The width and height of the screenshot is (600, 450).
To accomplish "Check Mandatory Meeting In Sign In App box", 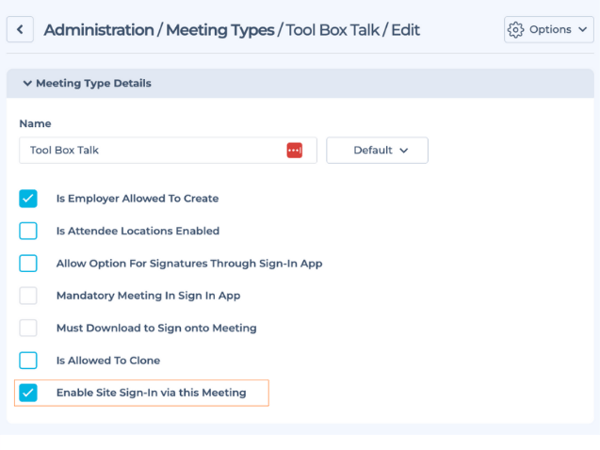I will tap(28, 295).
